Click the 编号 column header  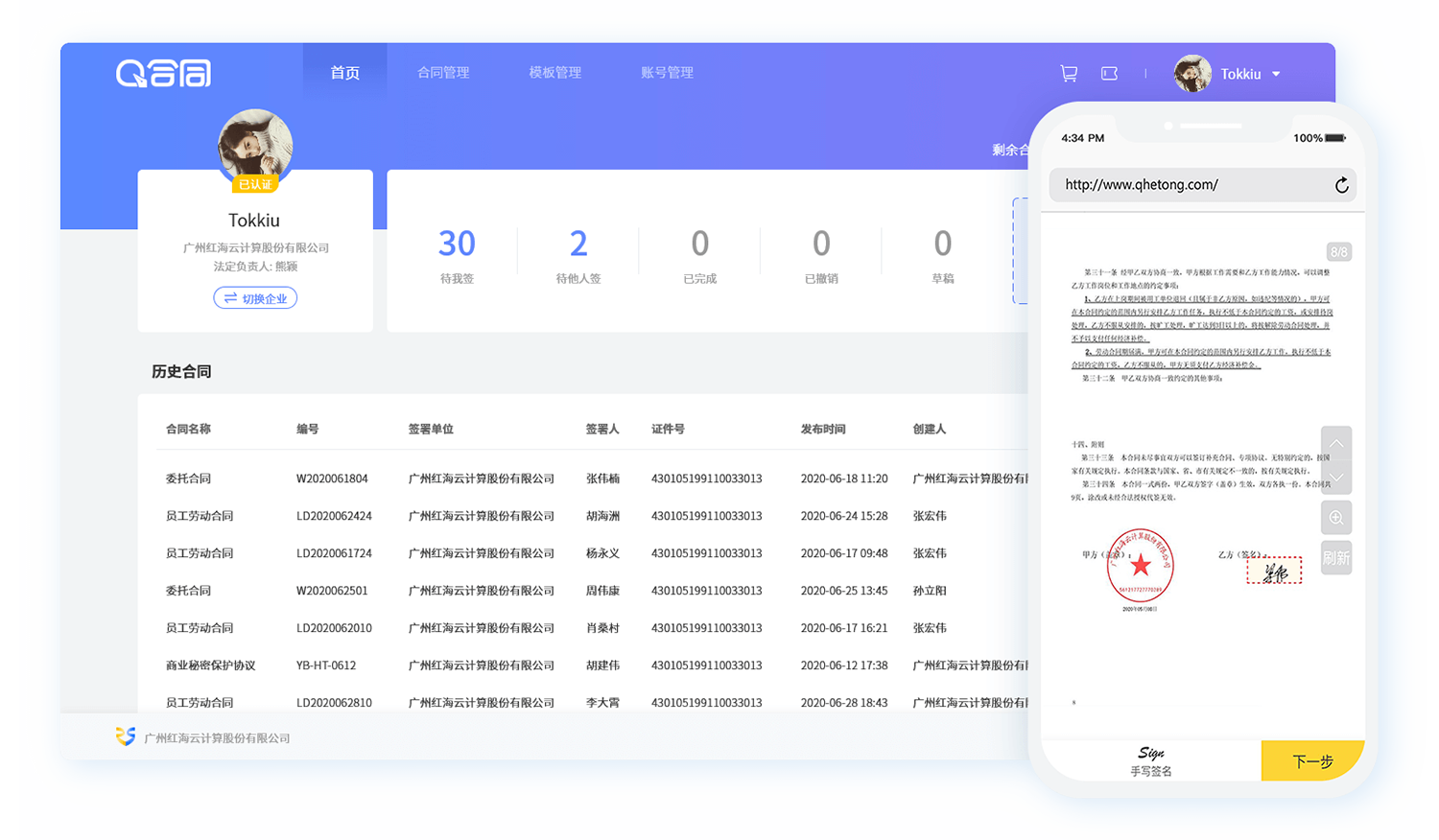(x=307, y=429)
